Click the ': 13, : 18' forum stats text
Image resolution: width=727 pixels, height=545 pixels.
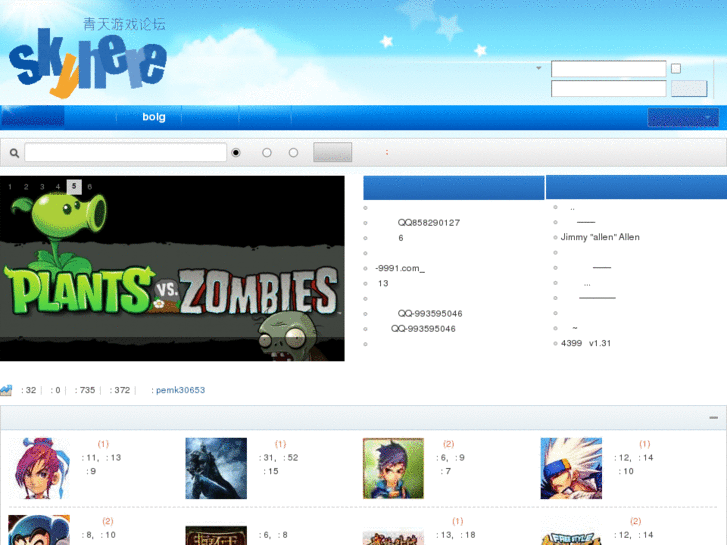[x=456, y=535]
